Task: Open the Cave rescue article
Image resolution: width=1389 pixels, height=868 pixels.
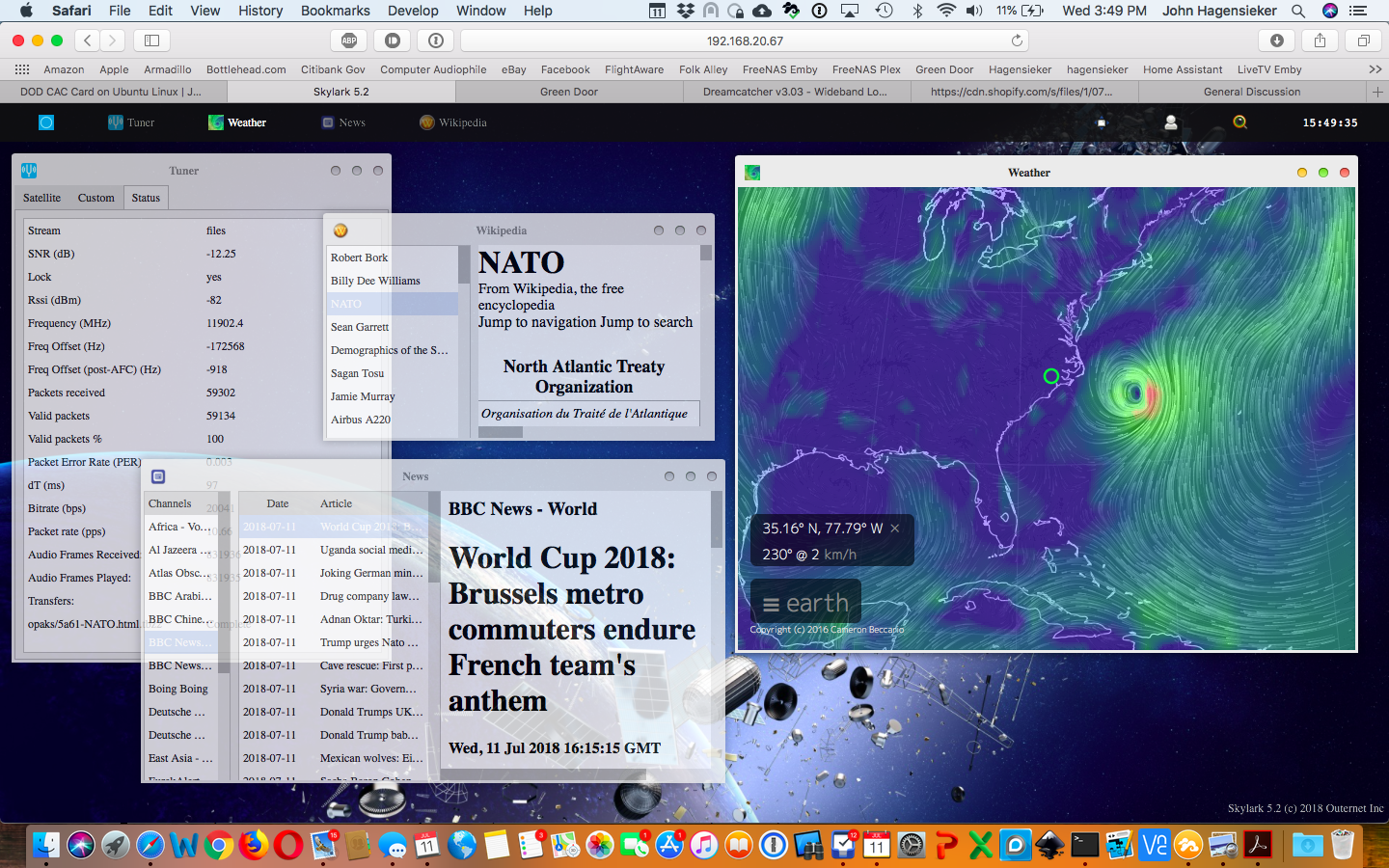Action: (x=333, y=665)
